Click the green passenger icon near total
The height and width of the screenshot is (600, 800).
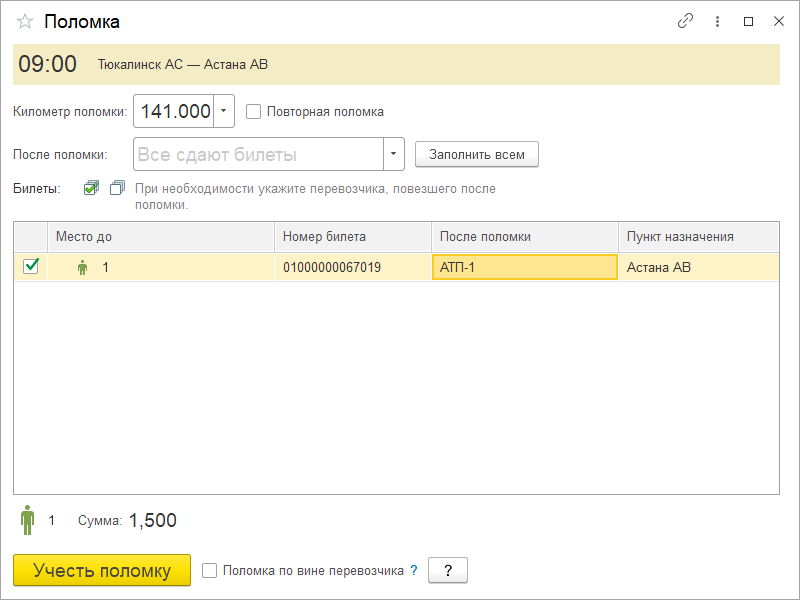tap(27, 520)
